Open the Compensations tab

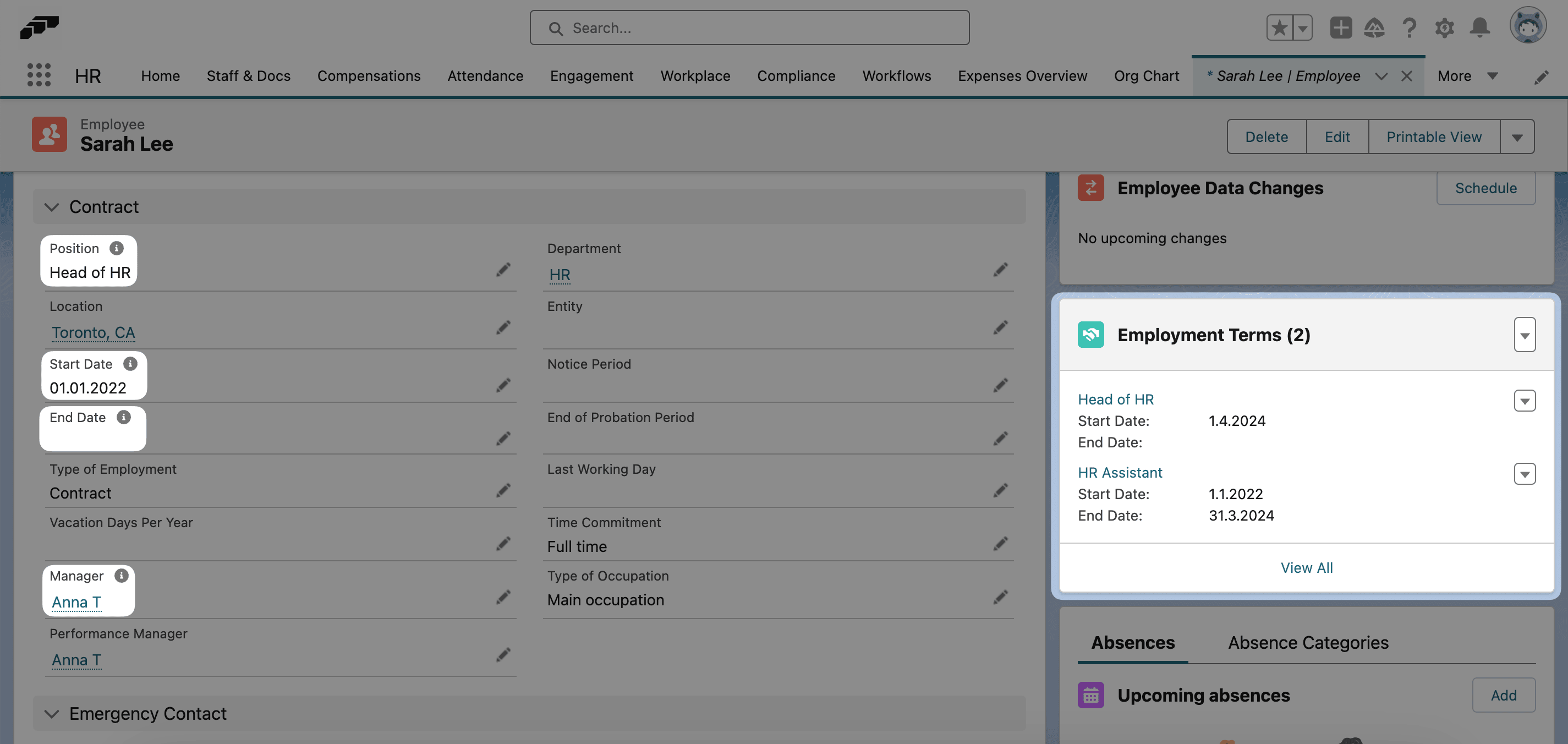369,76
